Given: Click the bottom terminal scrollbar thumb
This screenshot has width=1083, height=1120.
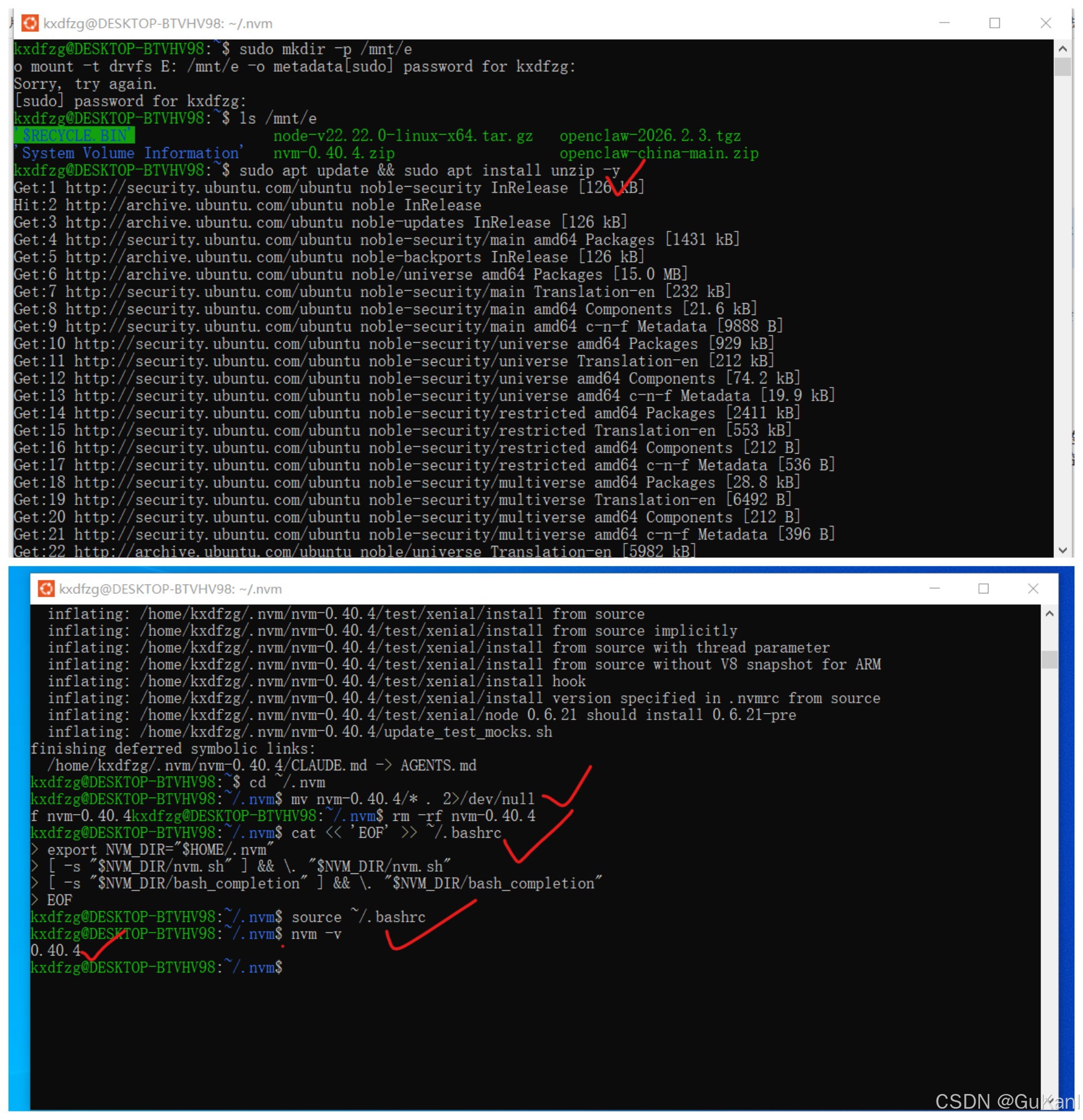Looking at the screenshot, I should tap(1049, 660).
